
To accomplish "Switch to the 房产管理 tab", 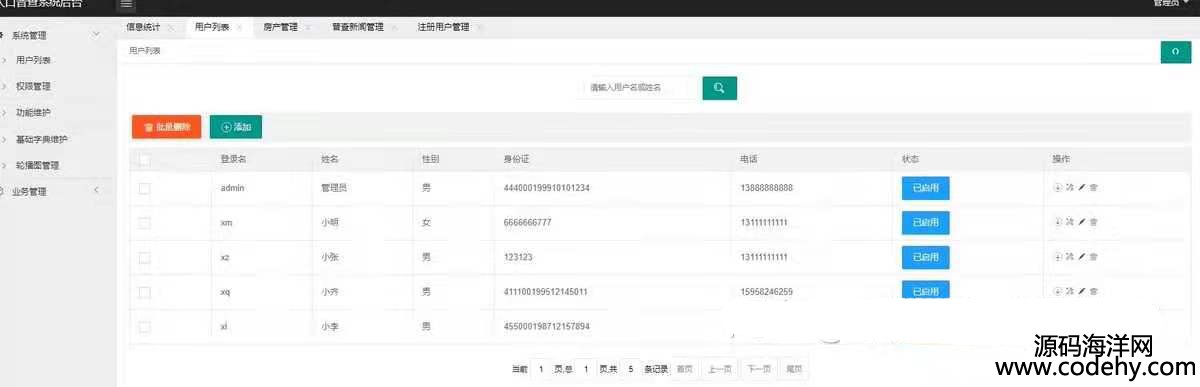I will coord(280,27).
